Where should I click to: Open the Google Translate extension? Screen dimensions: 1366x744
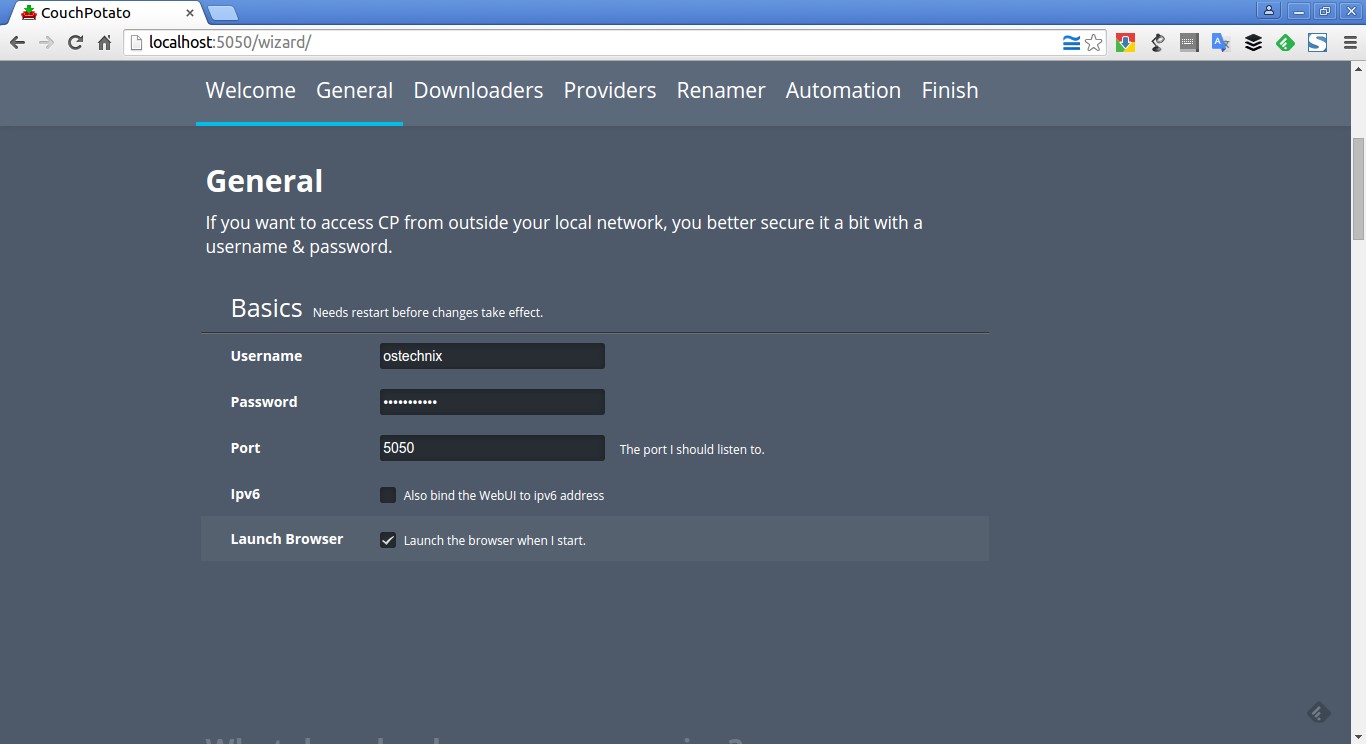click(1221, 43)
